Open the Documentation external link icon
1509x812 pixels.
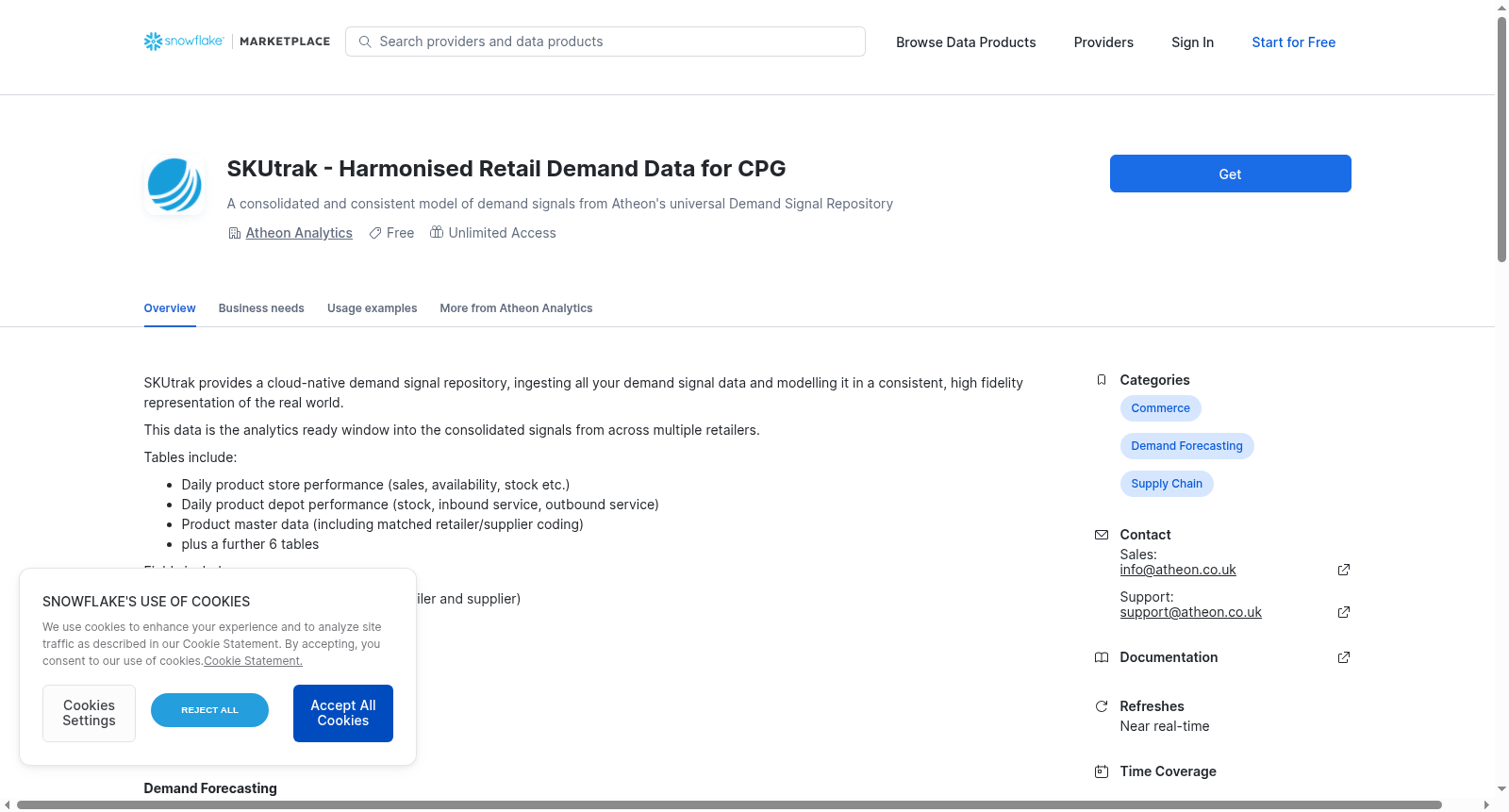(1344, 657)
